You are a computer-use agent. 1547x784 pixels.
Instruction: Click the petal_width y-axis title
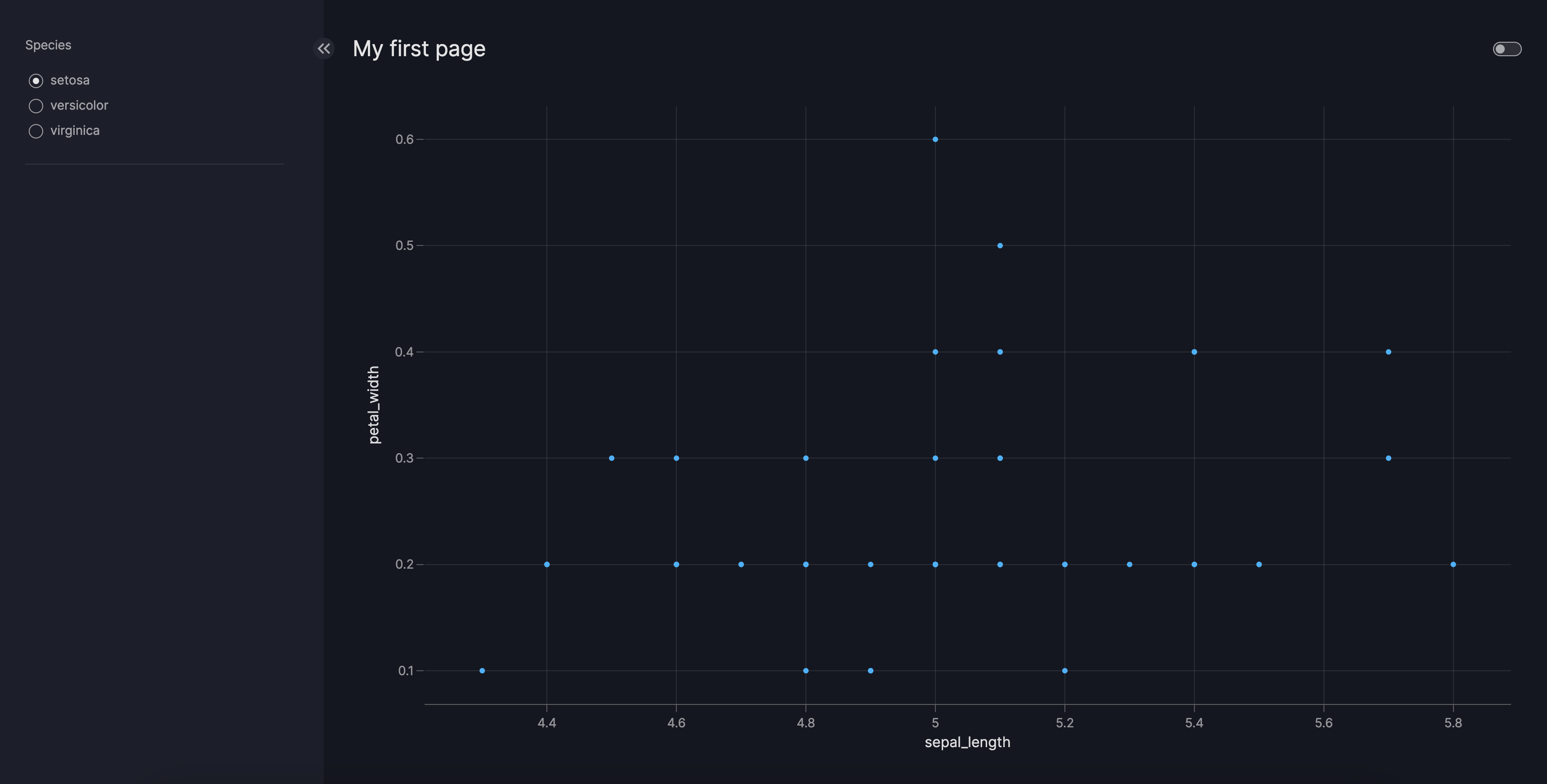point(374,405)
